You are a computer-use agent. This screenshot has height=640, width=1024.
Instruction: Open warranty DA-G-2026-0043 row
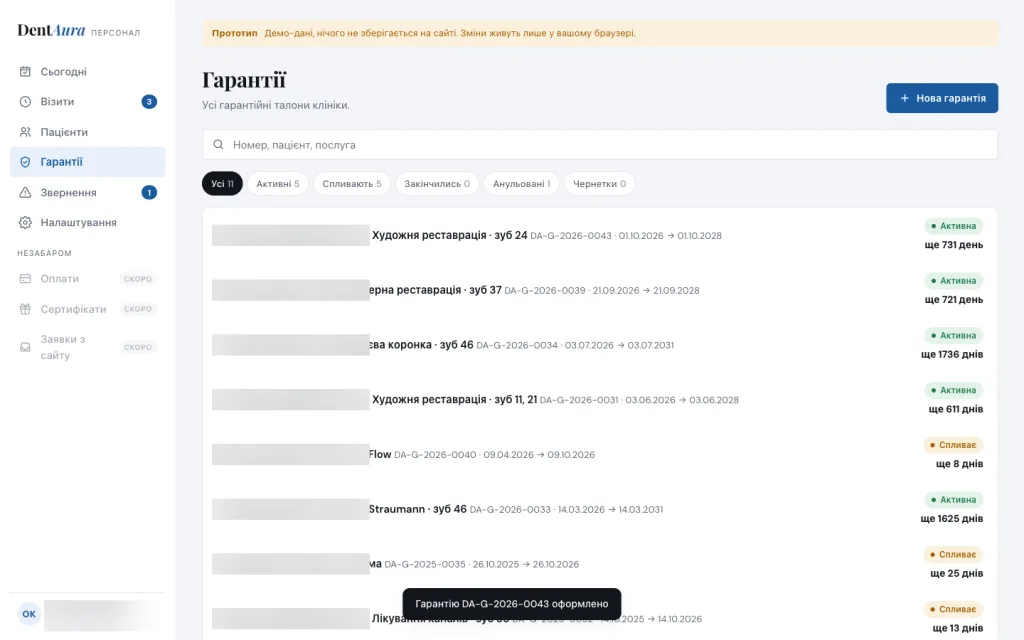click(x=600, y=236)
